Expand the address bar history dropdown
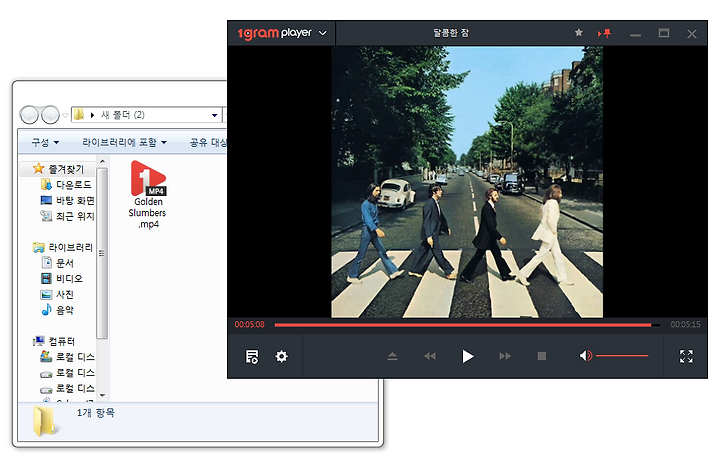The width and height of the screenshot is (720, 457). pyautogui.click(x=214, y=115)
